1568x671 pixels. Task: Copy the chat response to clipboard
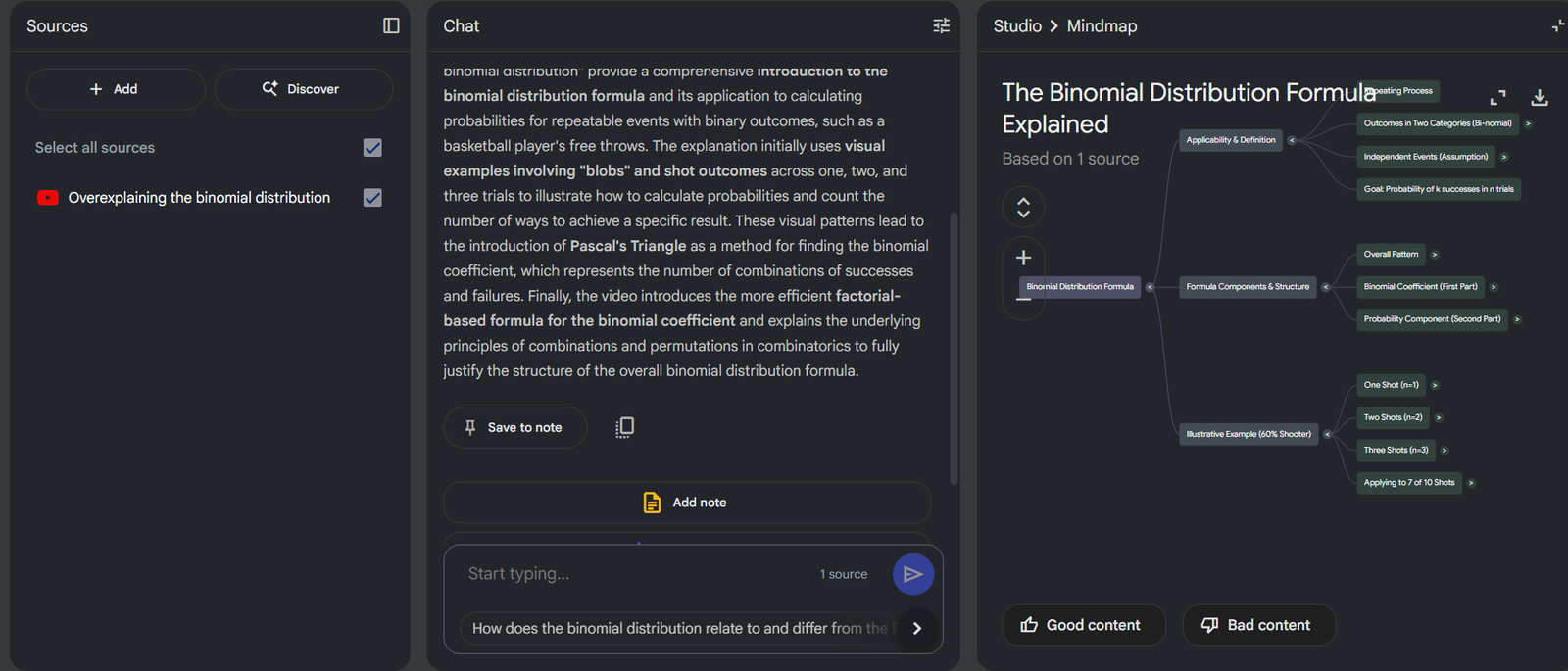624,427
